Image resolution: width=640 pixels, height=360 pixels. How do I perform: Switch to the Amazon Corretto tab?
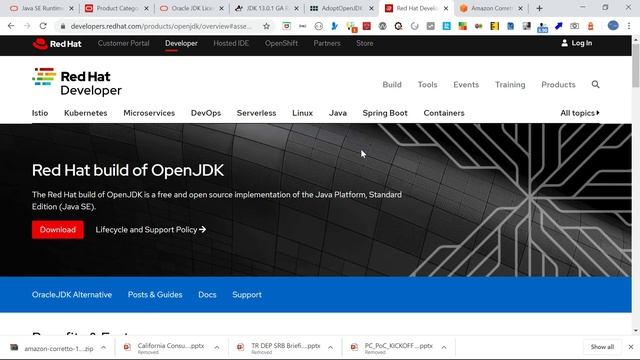[491, 8]
